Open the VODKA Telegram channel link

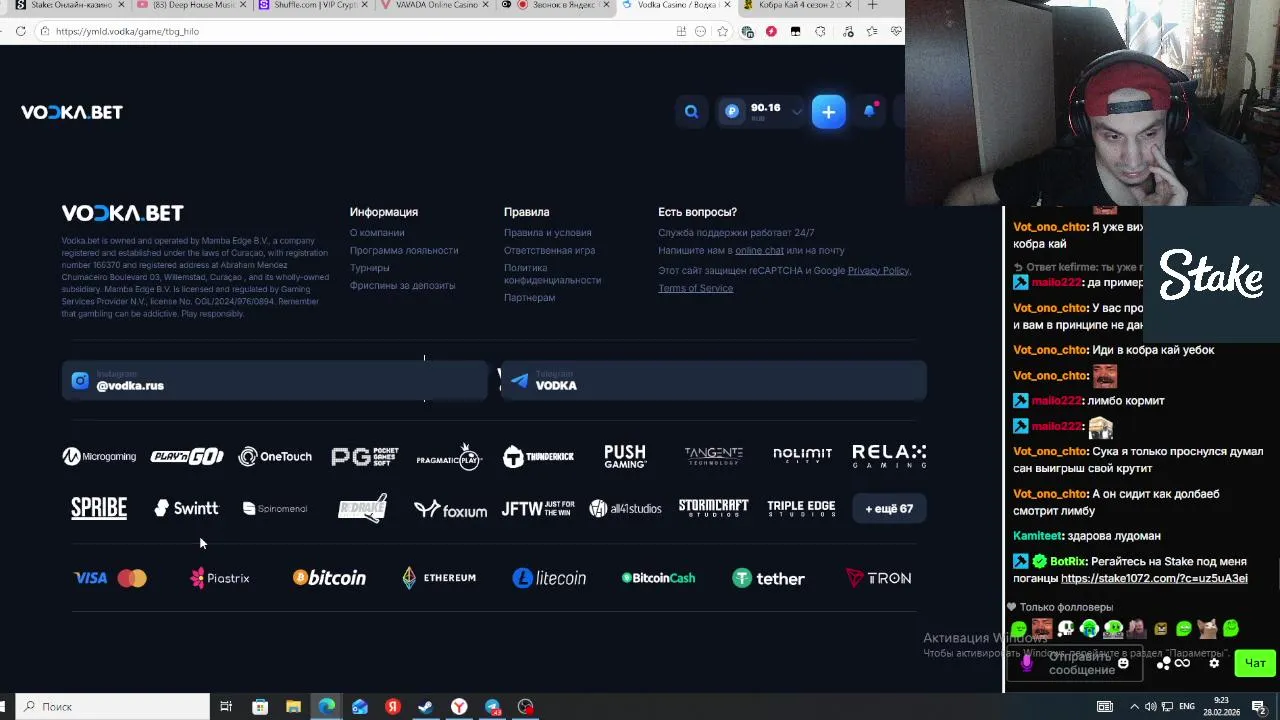pos(714,381)
